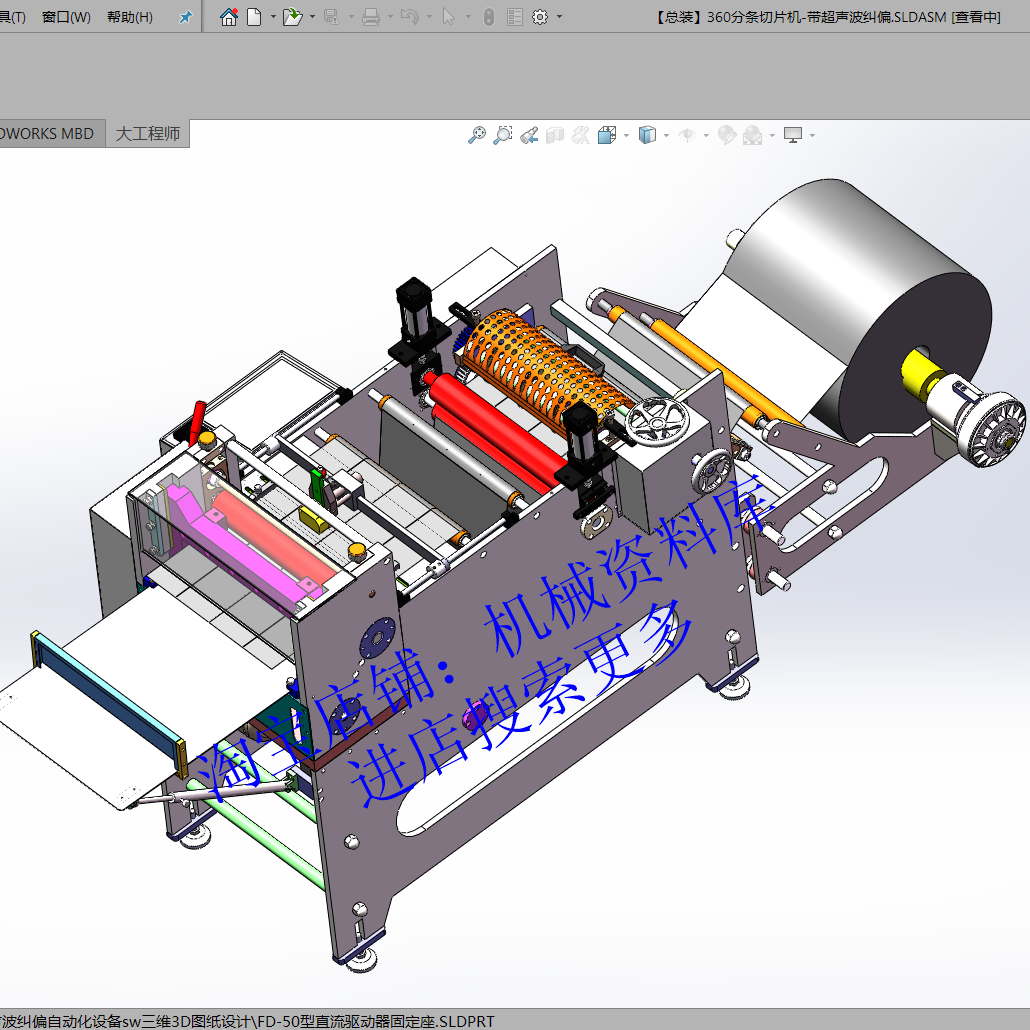Select the yellow shaft hub on roll

tap(922, 373)
